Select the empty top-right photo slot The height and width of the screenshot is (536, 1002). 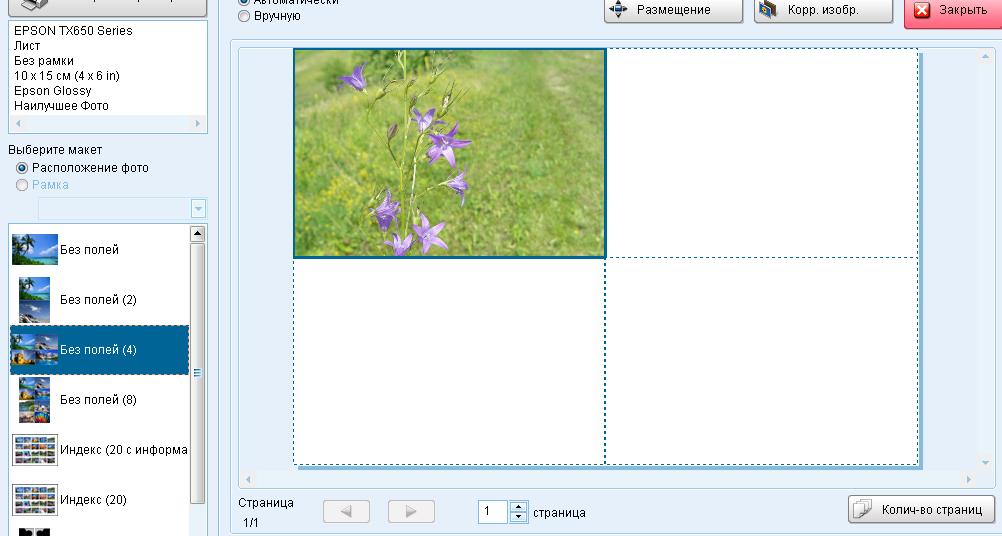point(762,153)
